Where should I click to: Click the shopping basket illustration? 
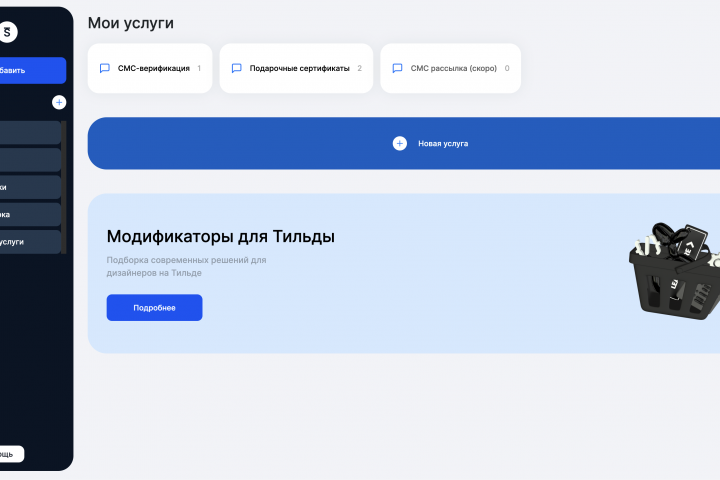point(674,271)
